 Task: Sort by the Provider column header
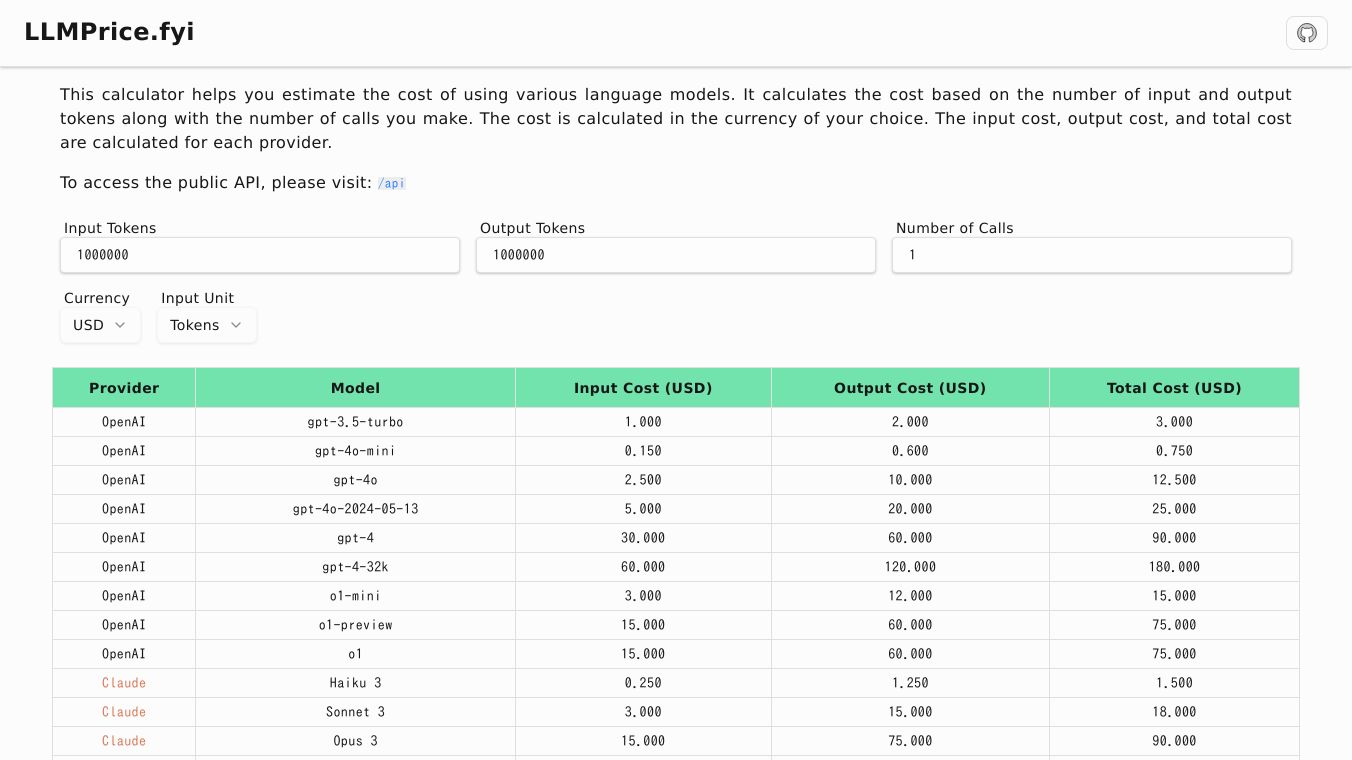coord(124,388)
